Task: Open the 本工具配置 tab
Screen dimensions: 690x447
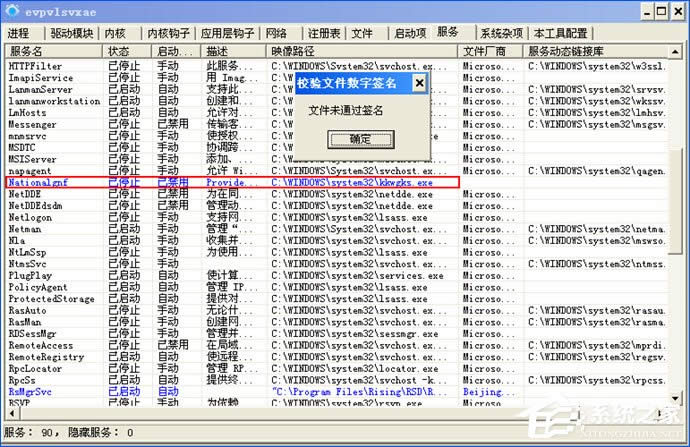Action: tap(560, 33)
